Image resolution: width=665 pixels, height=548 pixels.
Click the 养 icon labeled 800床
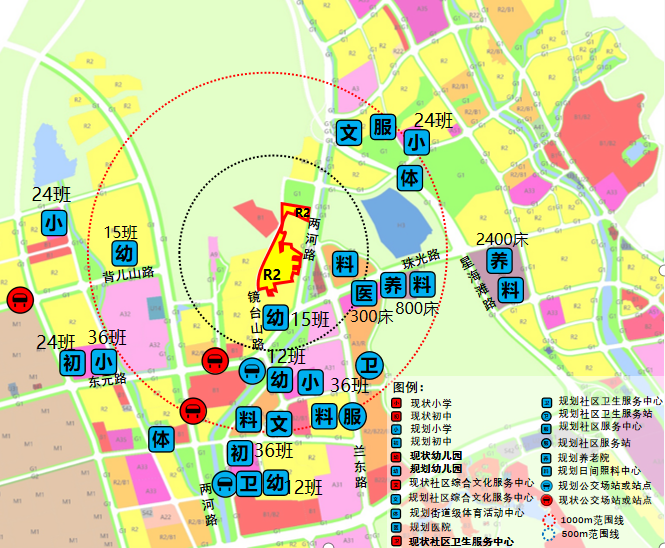pos(394,284)
